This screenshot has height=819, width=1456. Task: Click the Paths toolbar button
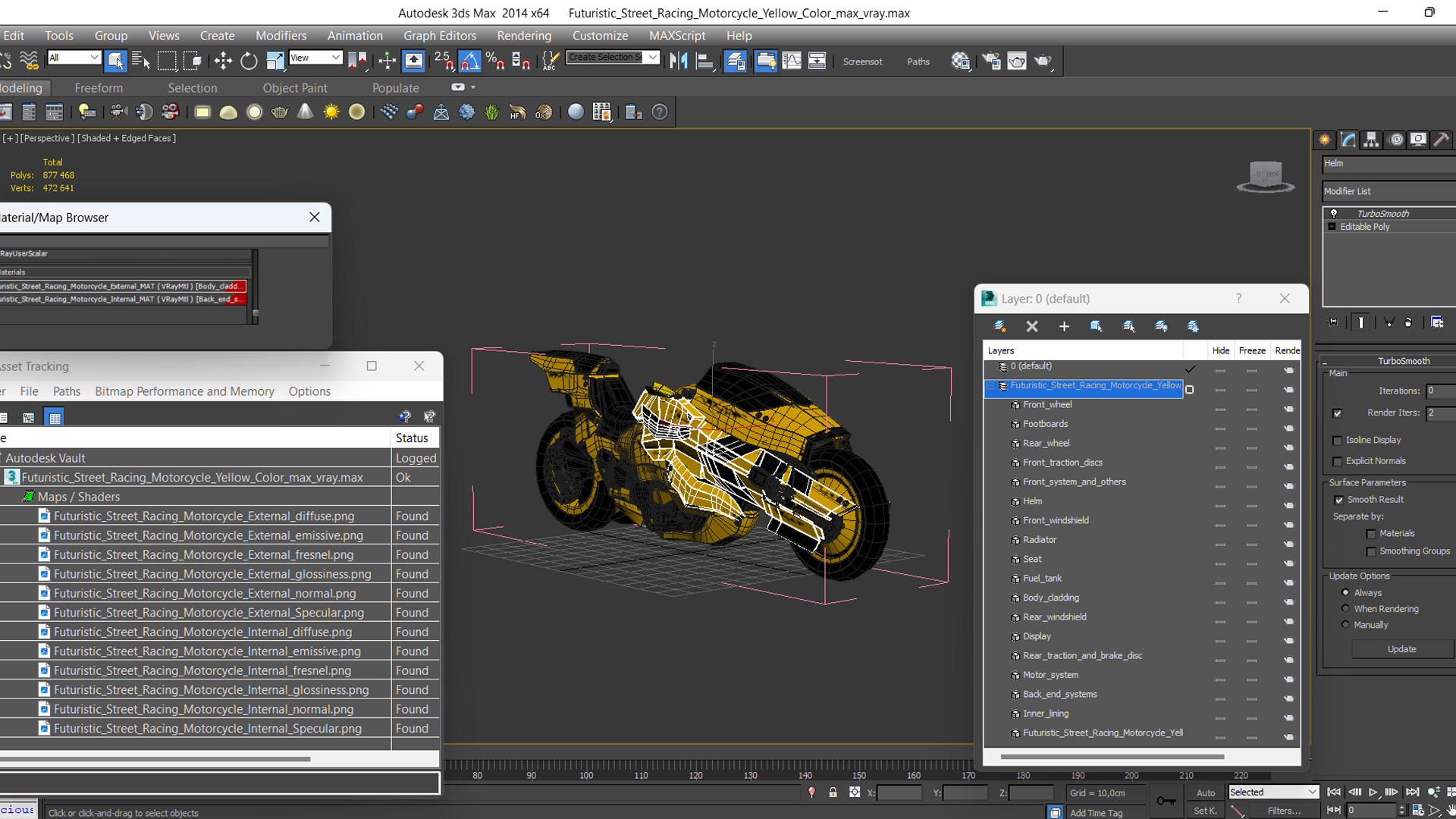click(918, 61)
